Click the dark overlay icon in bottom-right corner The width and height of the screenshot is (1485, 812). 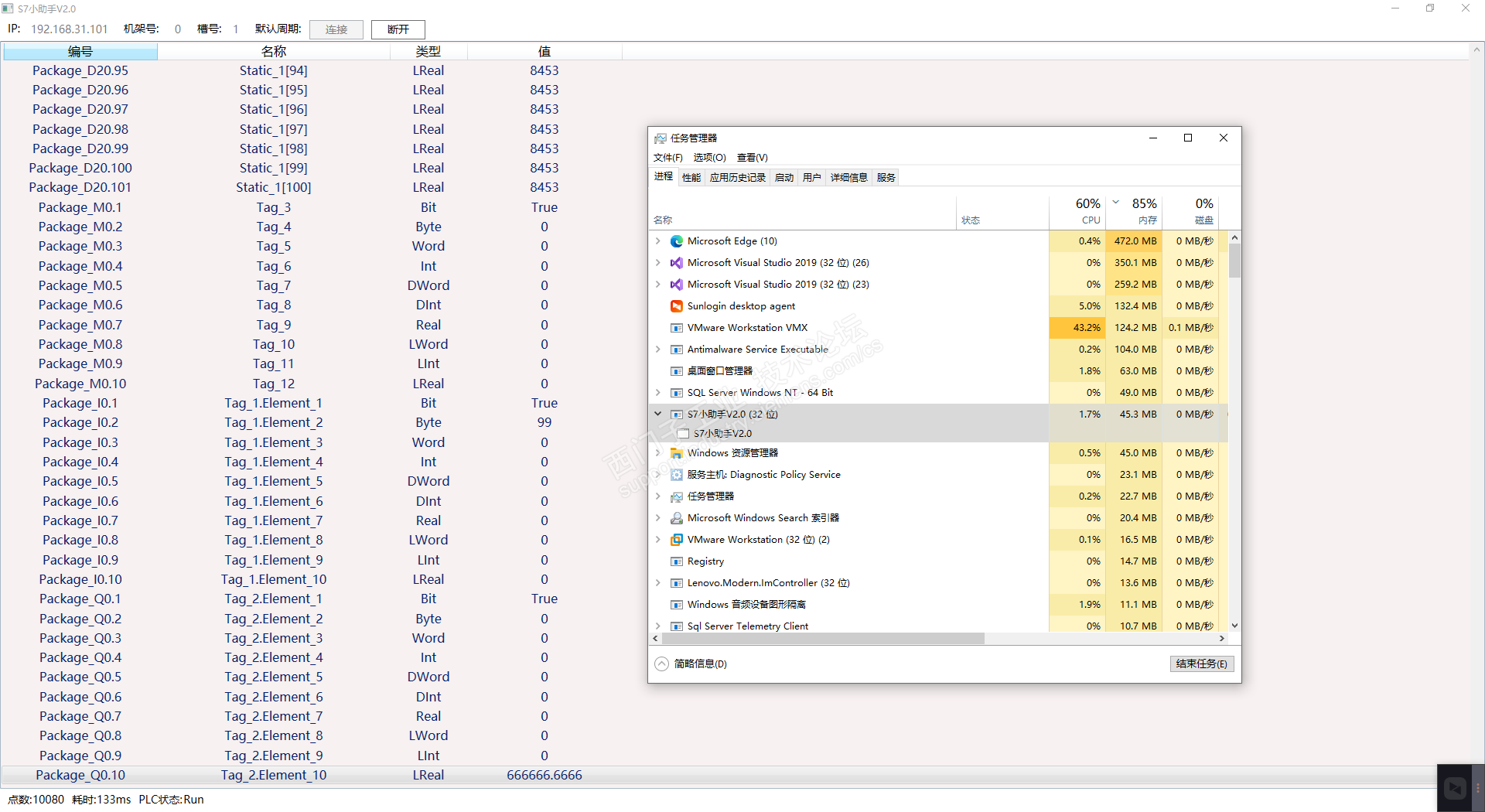click(x=1455, y=788)
